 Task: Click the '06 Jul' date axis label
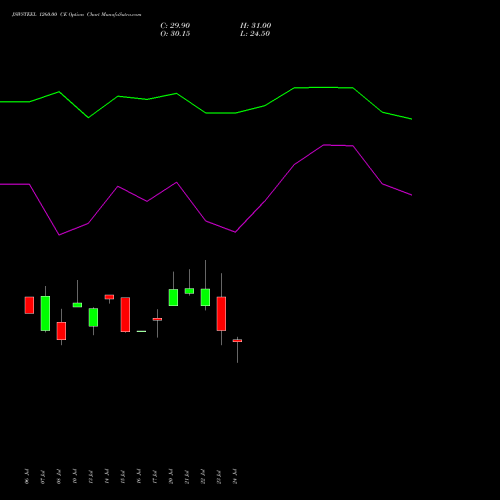(x=27, y=476)
